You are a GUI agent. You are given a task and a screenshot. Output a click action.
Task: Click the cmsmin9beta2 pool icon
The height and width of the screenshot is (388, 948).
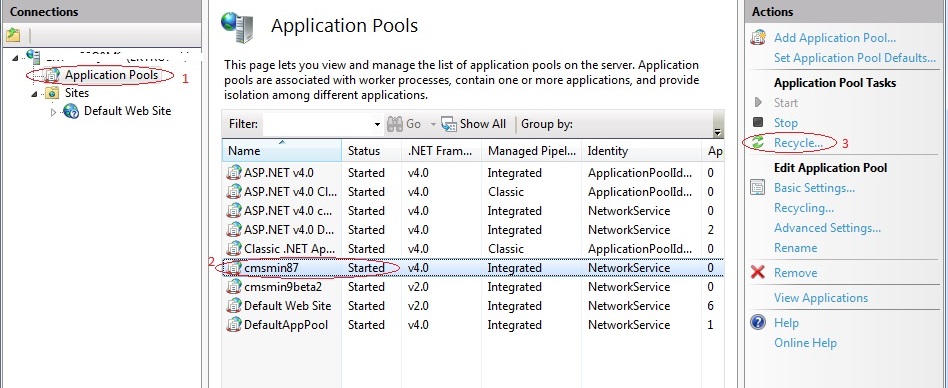[233, 286]
